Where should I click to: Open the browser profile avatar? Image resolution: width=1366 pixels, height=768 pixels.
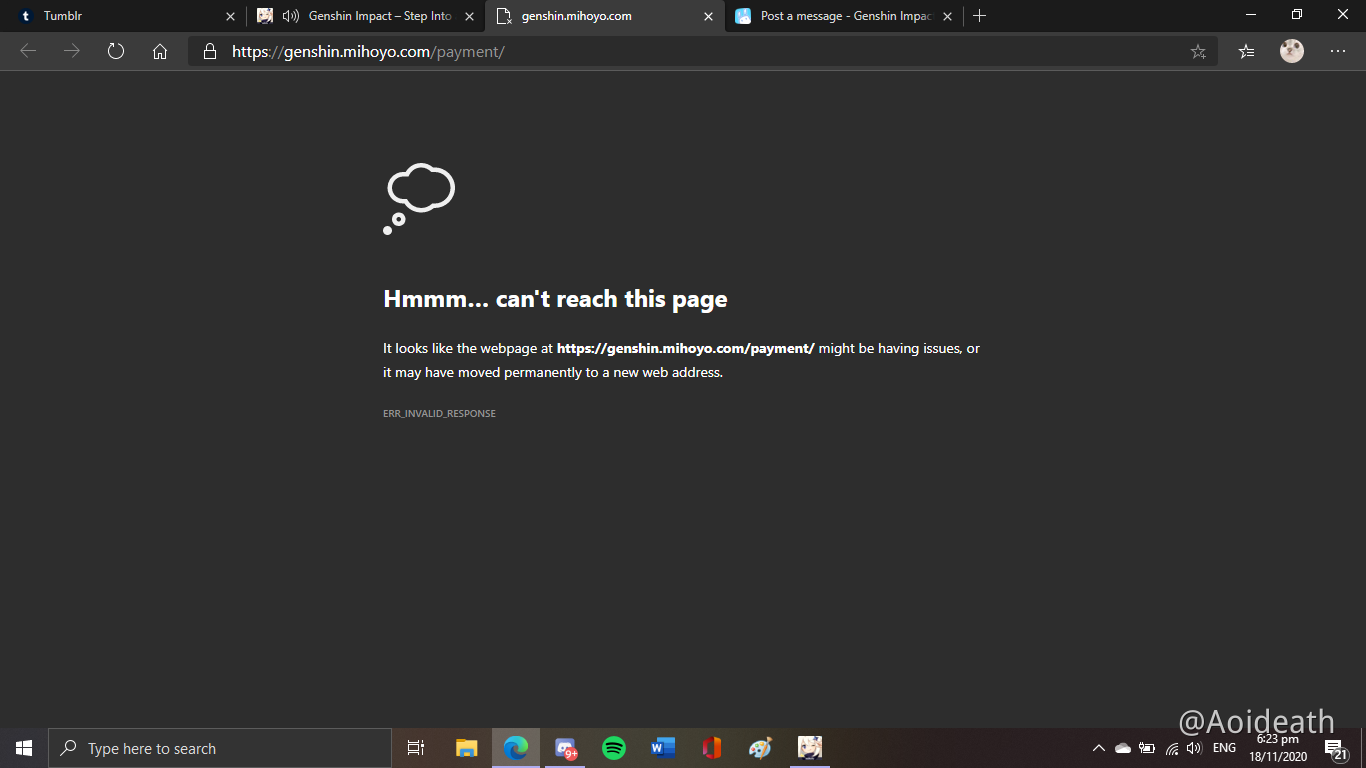(x=1292, y=52)
